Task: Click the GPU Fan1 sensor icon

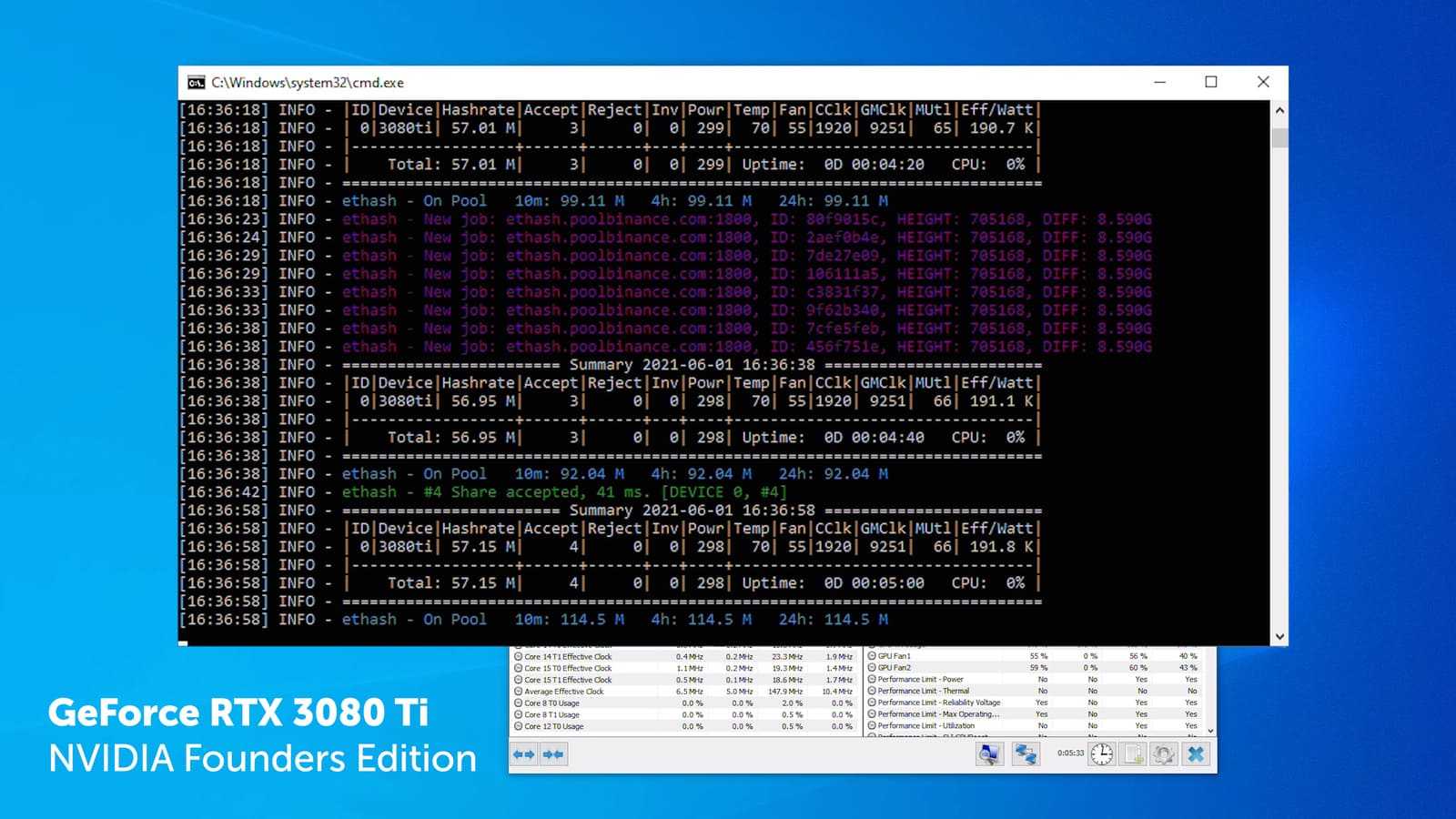Action: [x=872, y=656]
